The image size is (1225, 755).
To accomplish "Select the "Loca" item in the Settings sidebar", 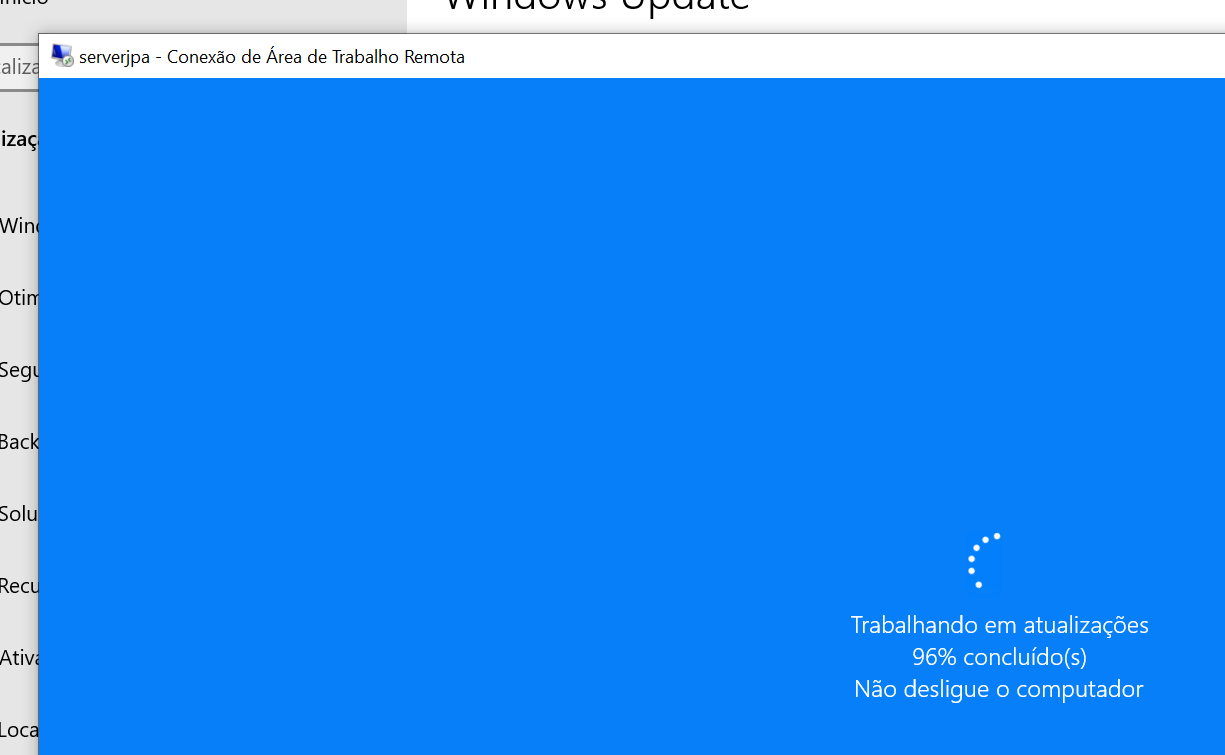I will (19, 730).
